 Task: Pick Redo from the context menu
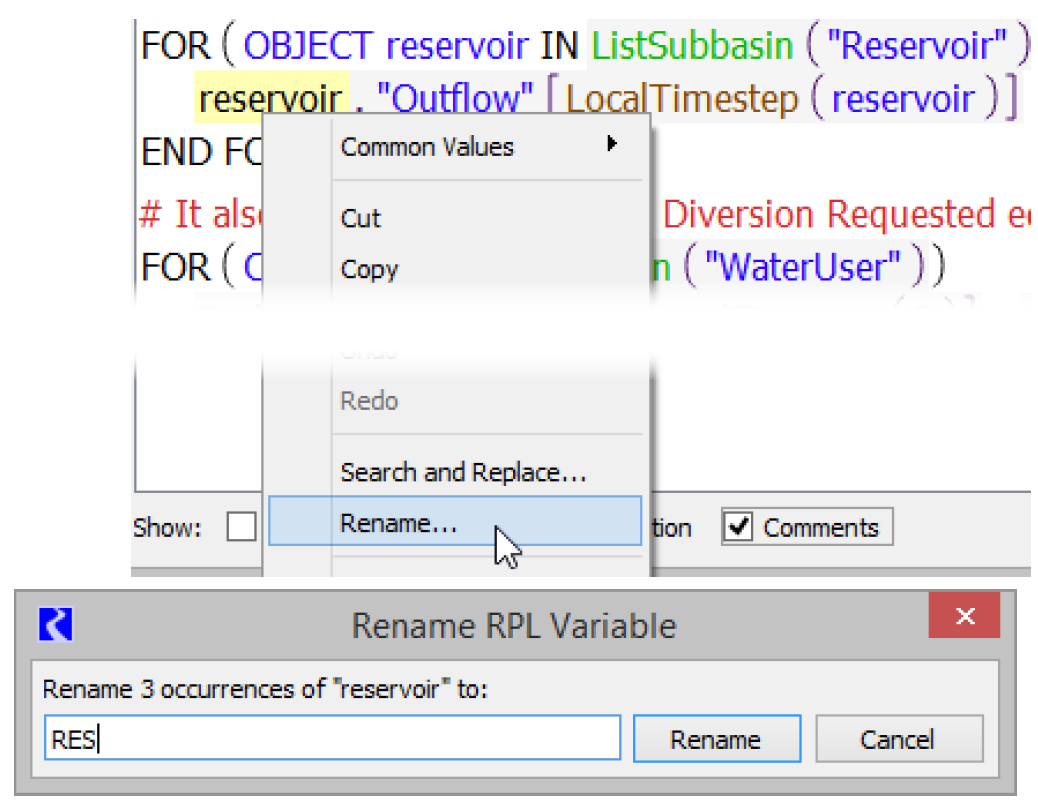pos(369,401)
